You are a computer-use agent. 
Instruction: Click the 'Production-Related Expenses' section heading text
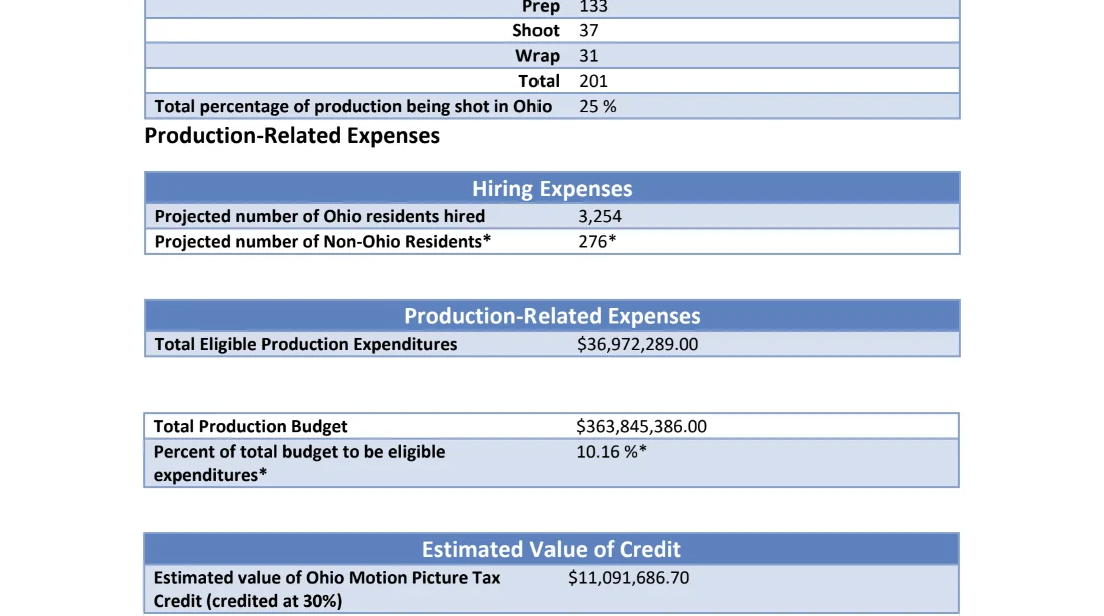[x=292, y=135]
